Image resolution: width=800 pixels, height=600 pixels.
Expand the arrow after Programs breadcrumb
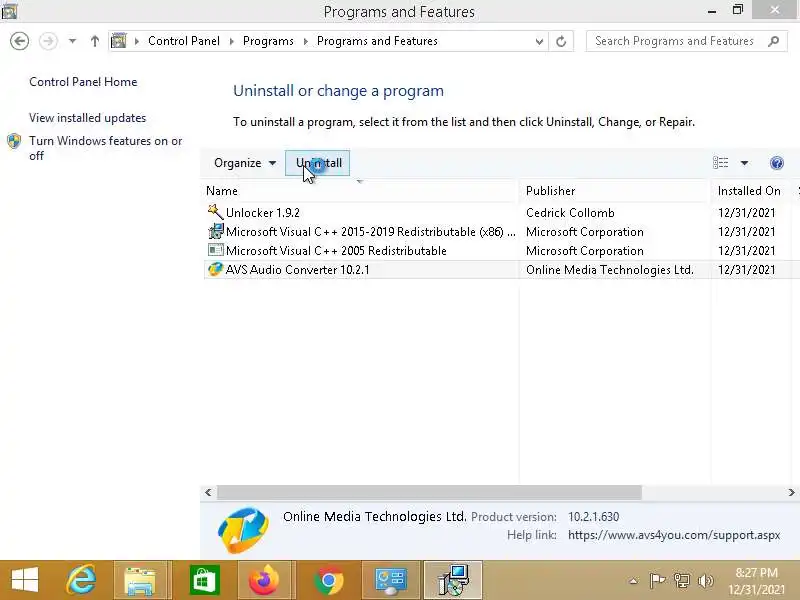(x=305, y=41)
